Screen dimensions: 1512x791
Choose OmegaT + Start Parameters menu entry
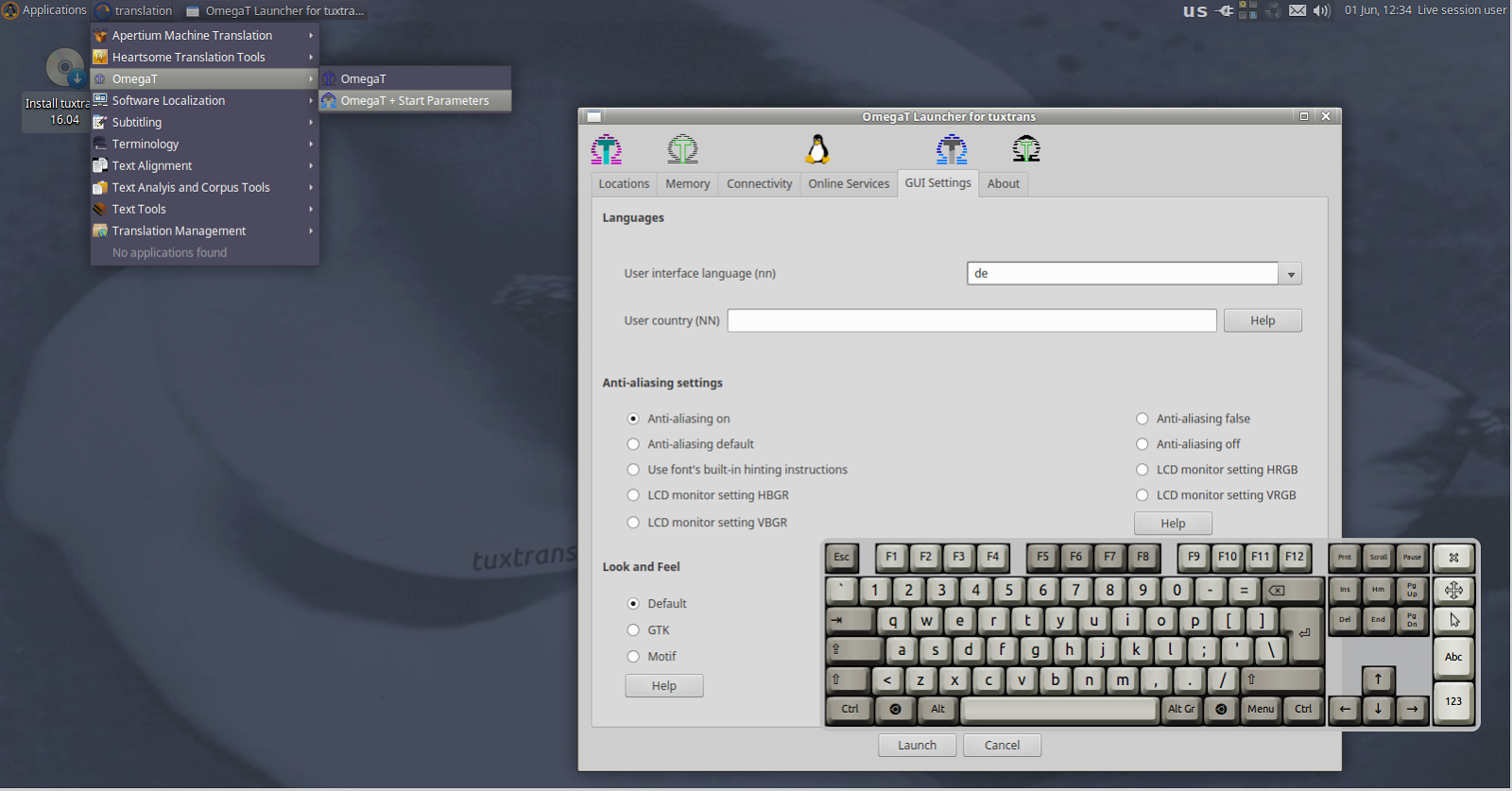415,101
